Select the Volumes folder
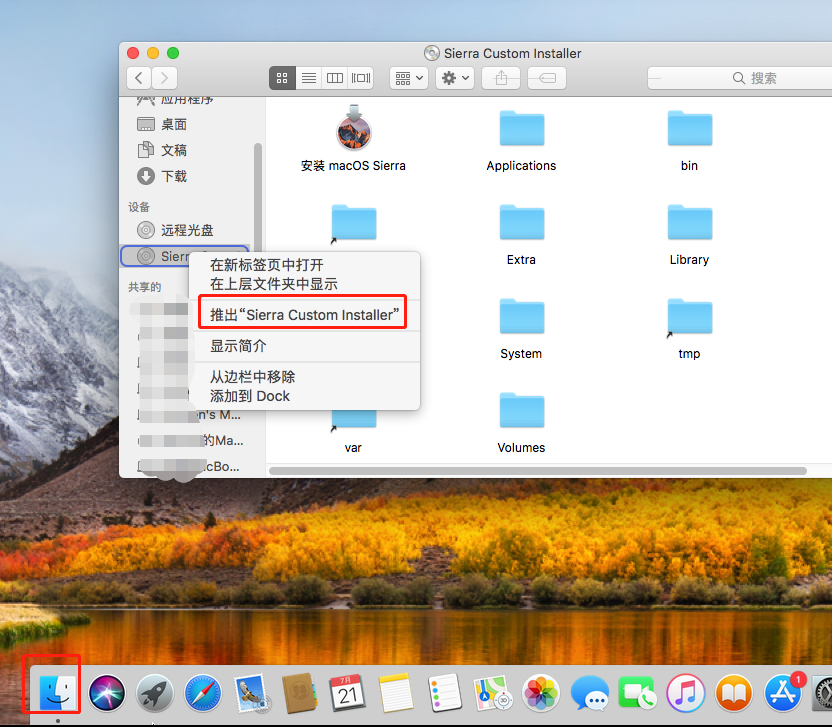Image resolution: width=832 pixels, height=727 pixels. (x=522, y=410)
